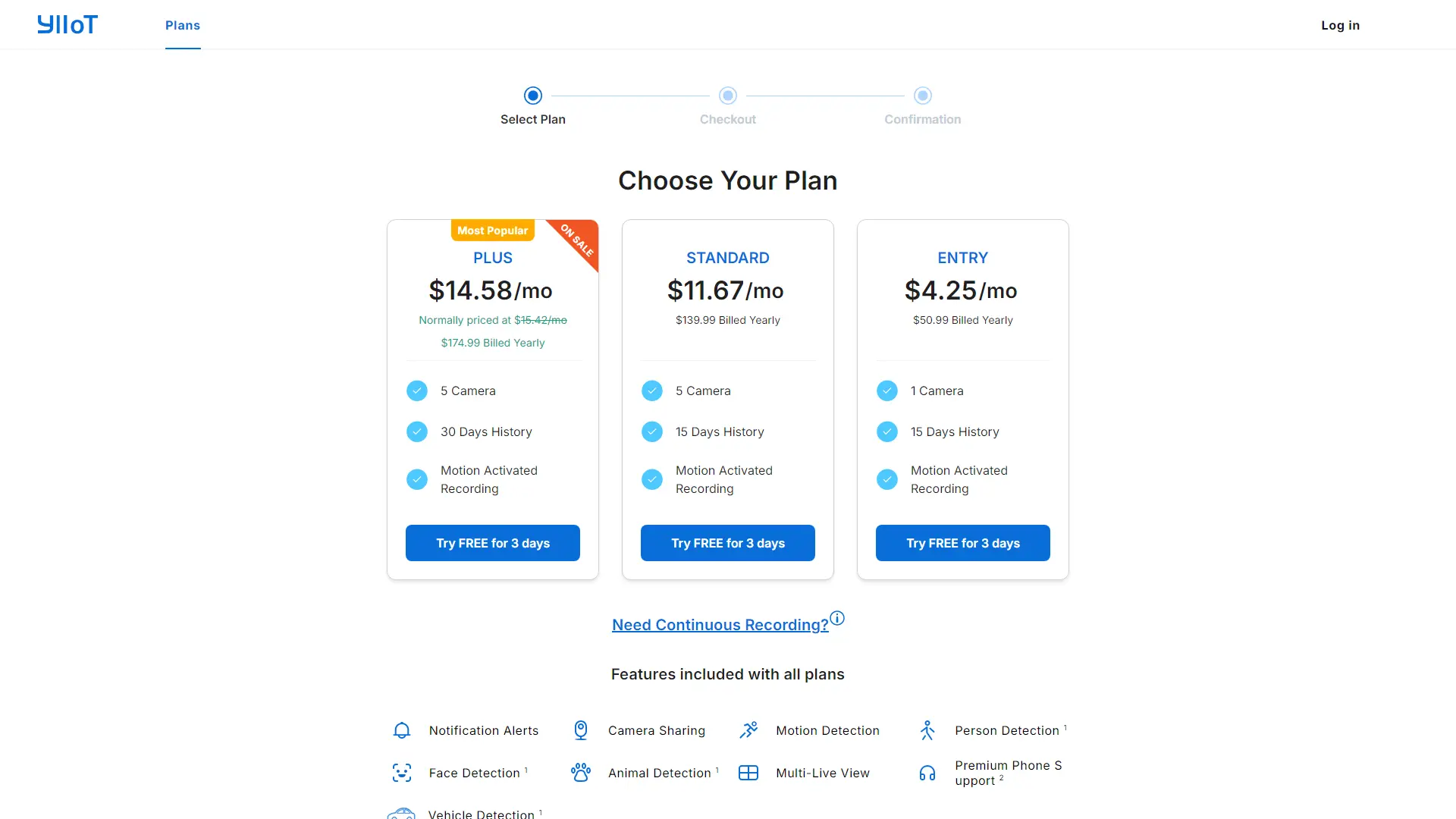
Task: Open the Log in menu
Action: point(1340,25)
